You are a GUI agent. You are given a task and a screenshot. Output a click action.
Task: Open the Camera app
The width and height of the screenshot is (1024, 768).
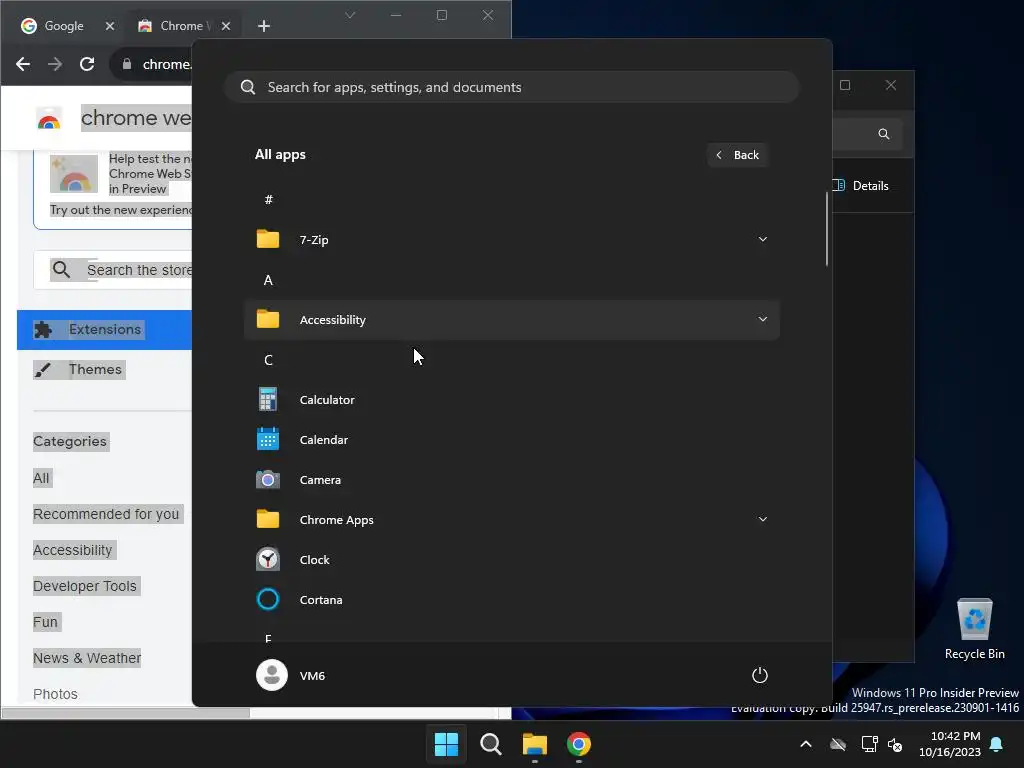511,480
